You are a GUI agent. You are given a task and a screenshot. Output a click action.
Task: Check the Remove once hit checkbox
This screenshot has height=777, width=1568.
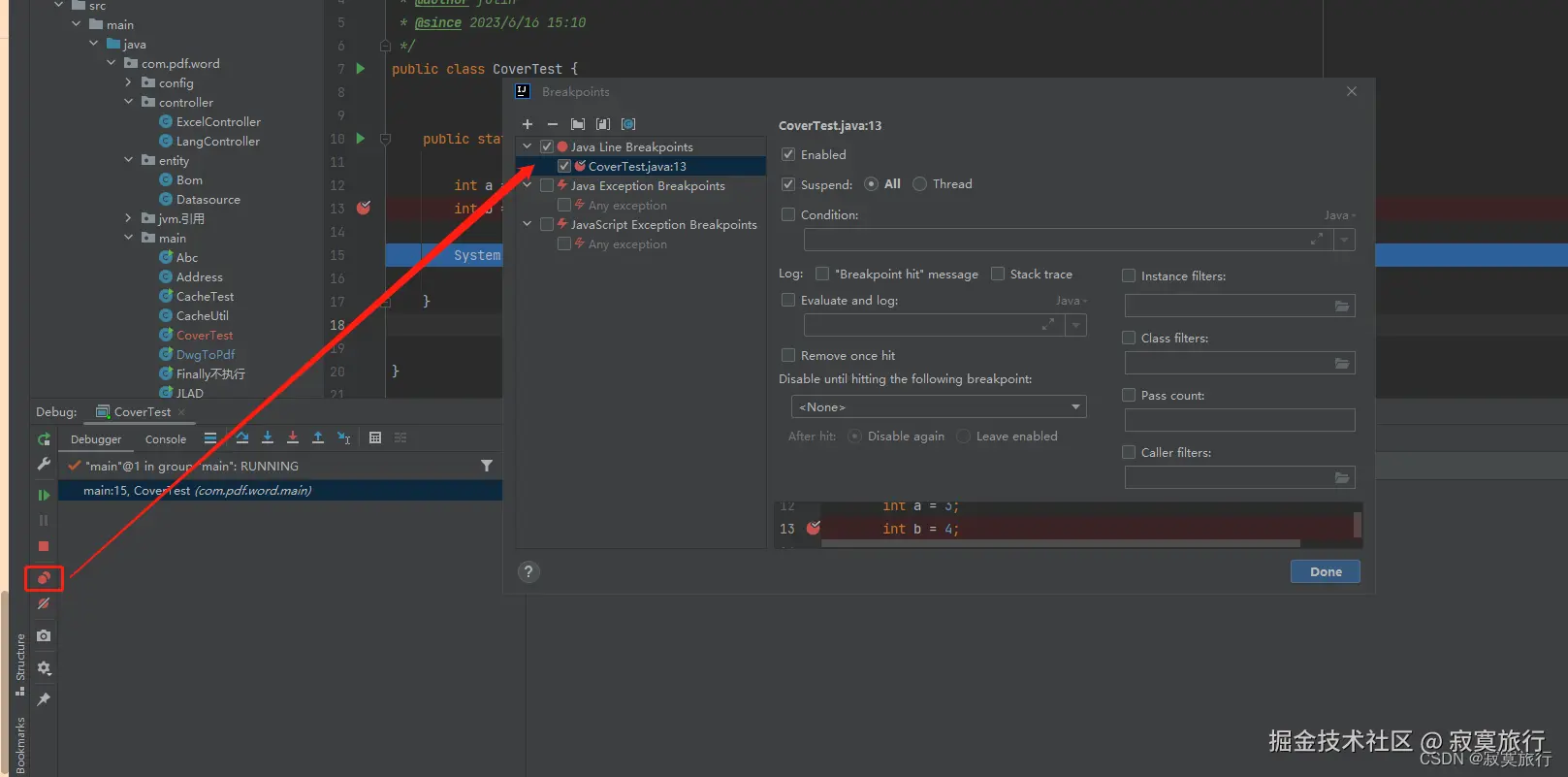pyautogui.click(x=788, y=355)
